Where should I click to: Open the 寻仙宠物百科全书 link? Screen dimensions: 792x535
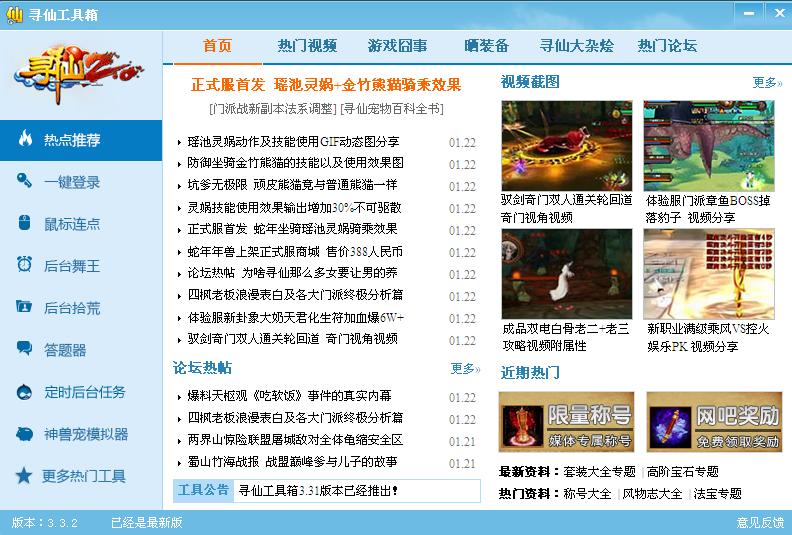click(x=392, y=109)
